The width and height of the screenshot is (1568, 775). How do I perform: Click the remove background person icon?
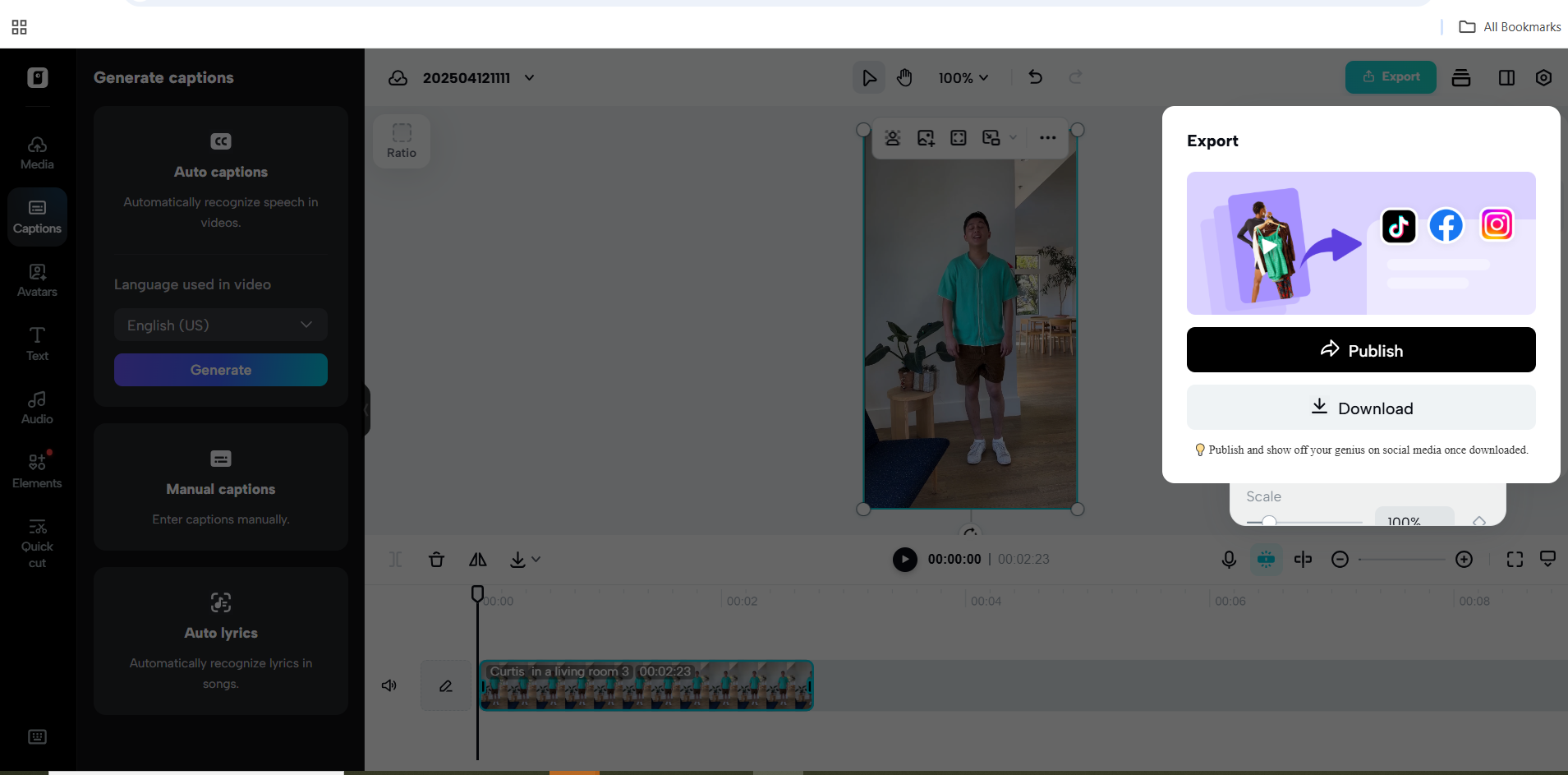pyautogui.click(x=893, y=137)
